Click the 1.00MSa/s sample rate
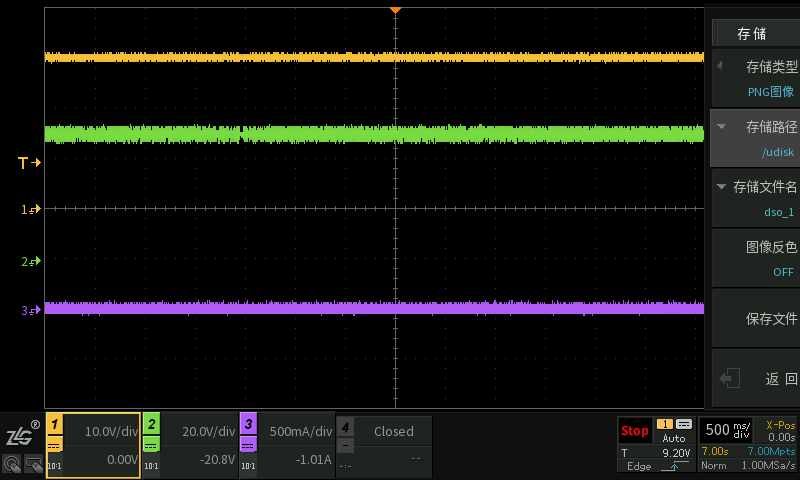800x480 pixels. (768, 465)
